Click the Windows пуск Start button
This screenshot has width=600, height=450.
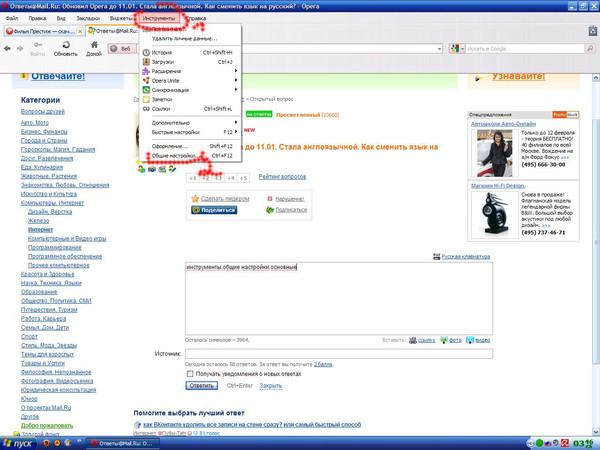18,443
